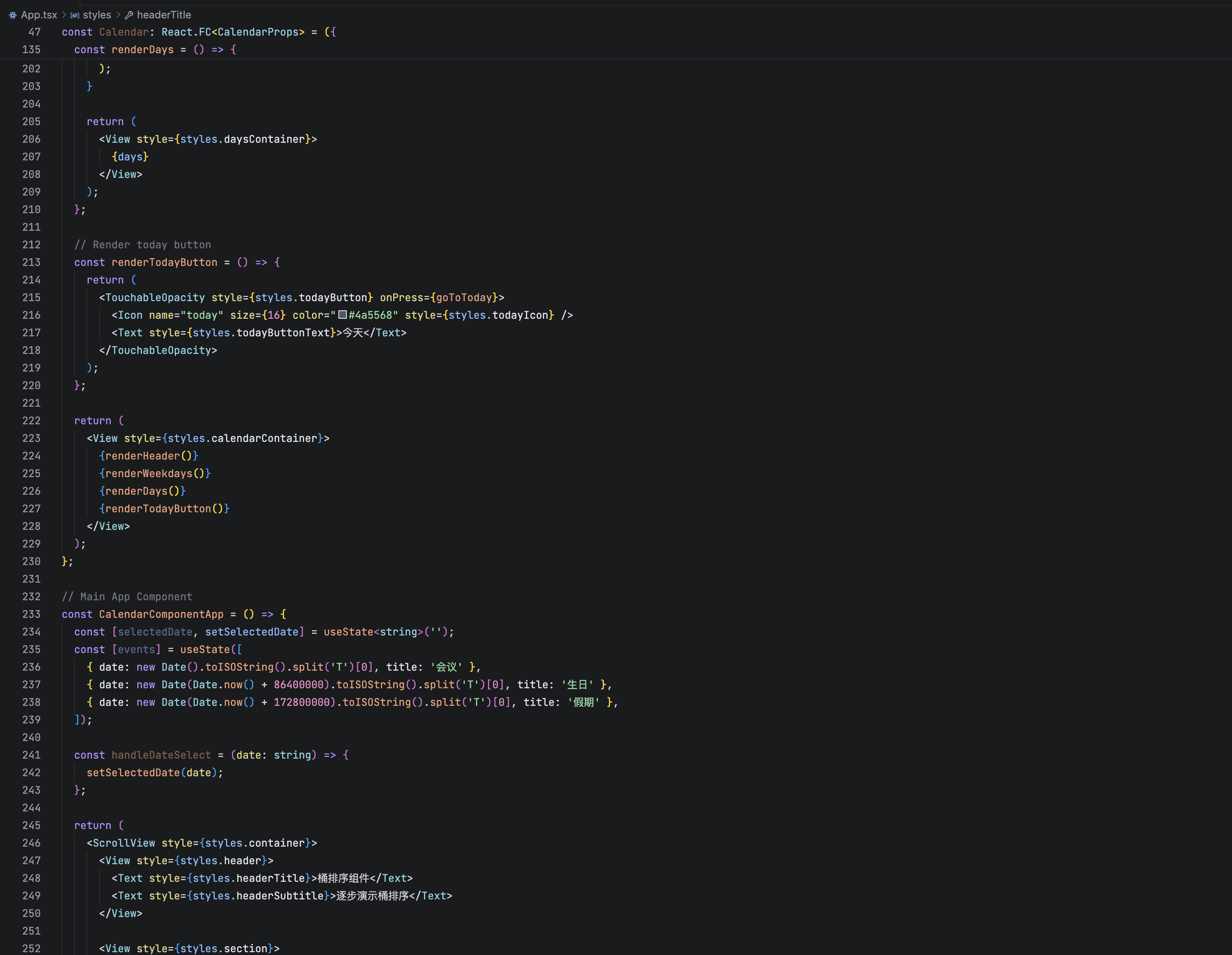
Task: Click the CalendarComponentApp identifier
Action: click(x=161, y=614)
